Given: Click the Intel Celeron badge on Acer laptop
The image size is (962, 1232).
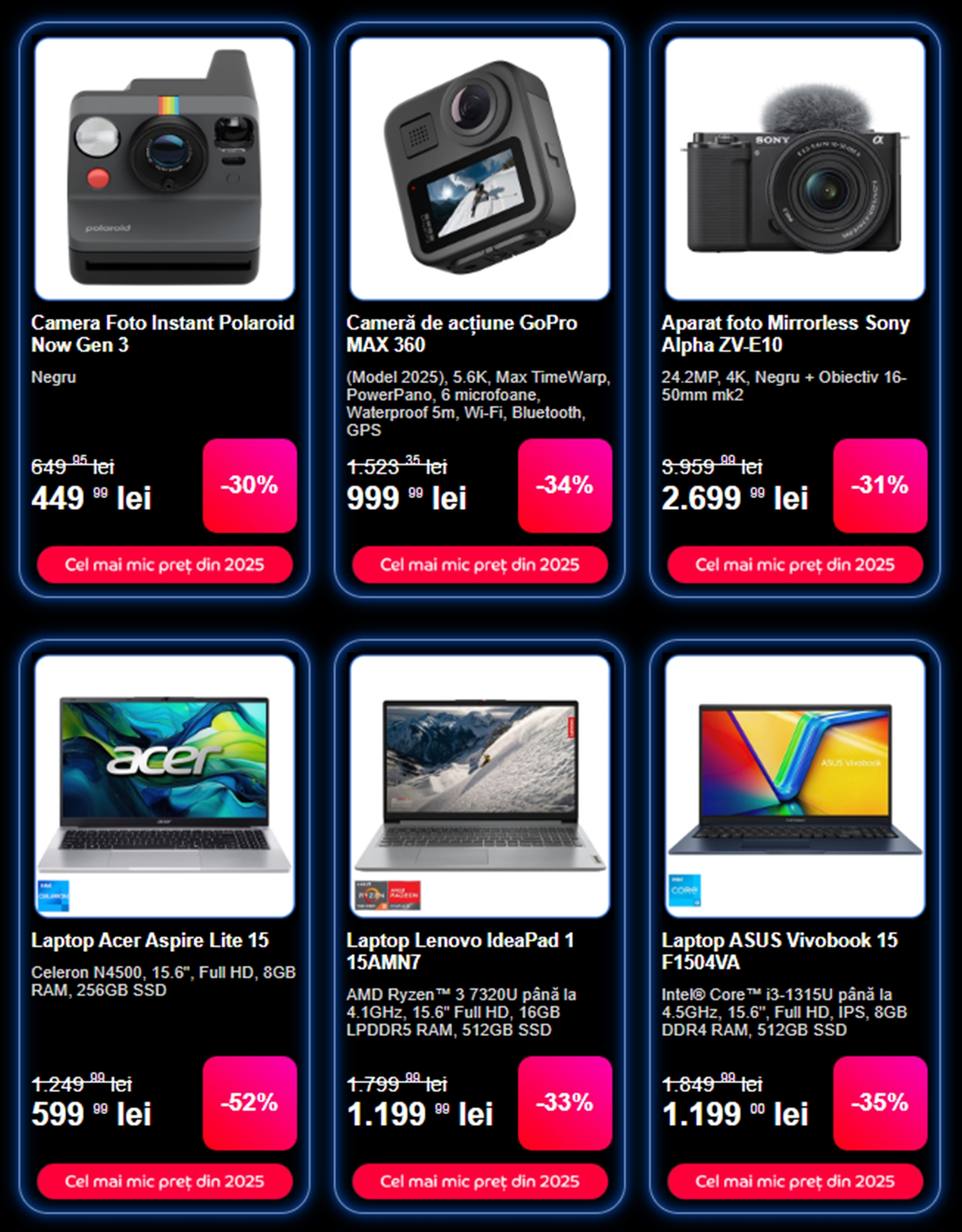Looking at the screenshot, I should point(54,895).
